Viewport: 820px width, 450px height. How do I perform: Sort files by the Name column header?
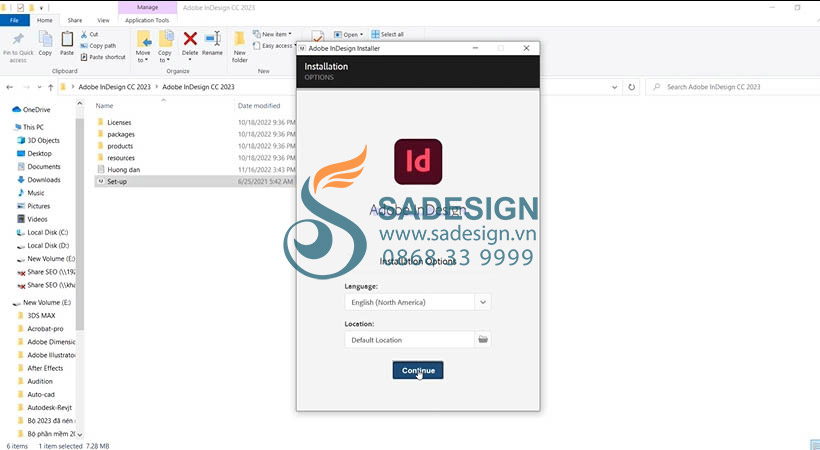click(x=104, y=106)
